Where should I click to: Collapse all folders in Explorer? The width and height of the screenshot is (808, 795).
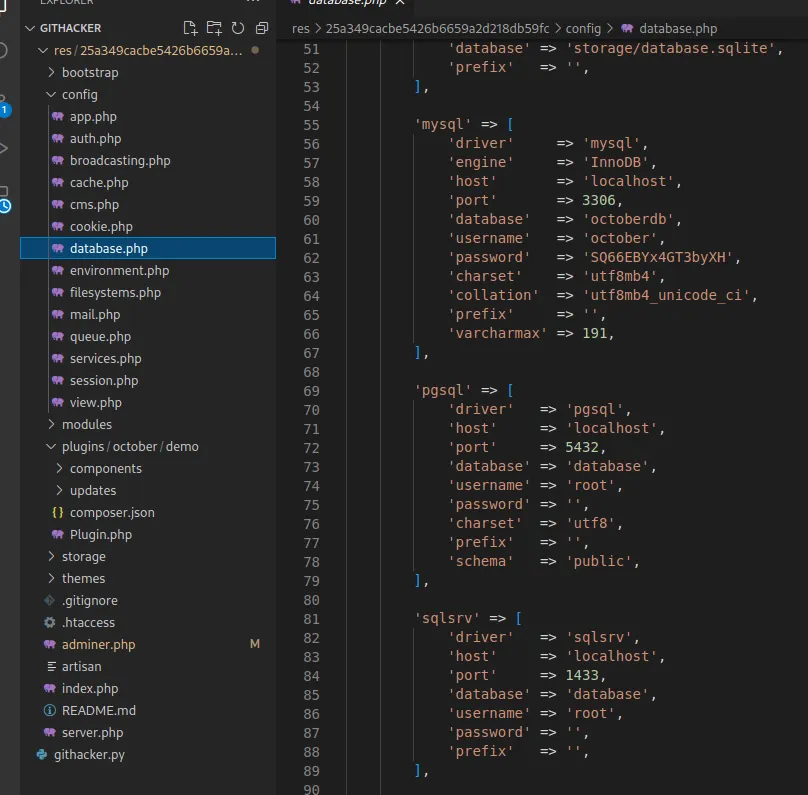click(x=262, y=28)
